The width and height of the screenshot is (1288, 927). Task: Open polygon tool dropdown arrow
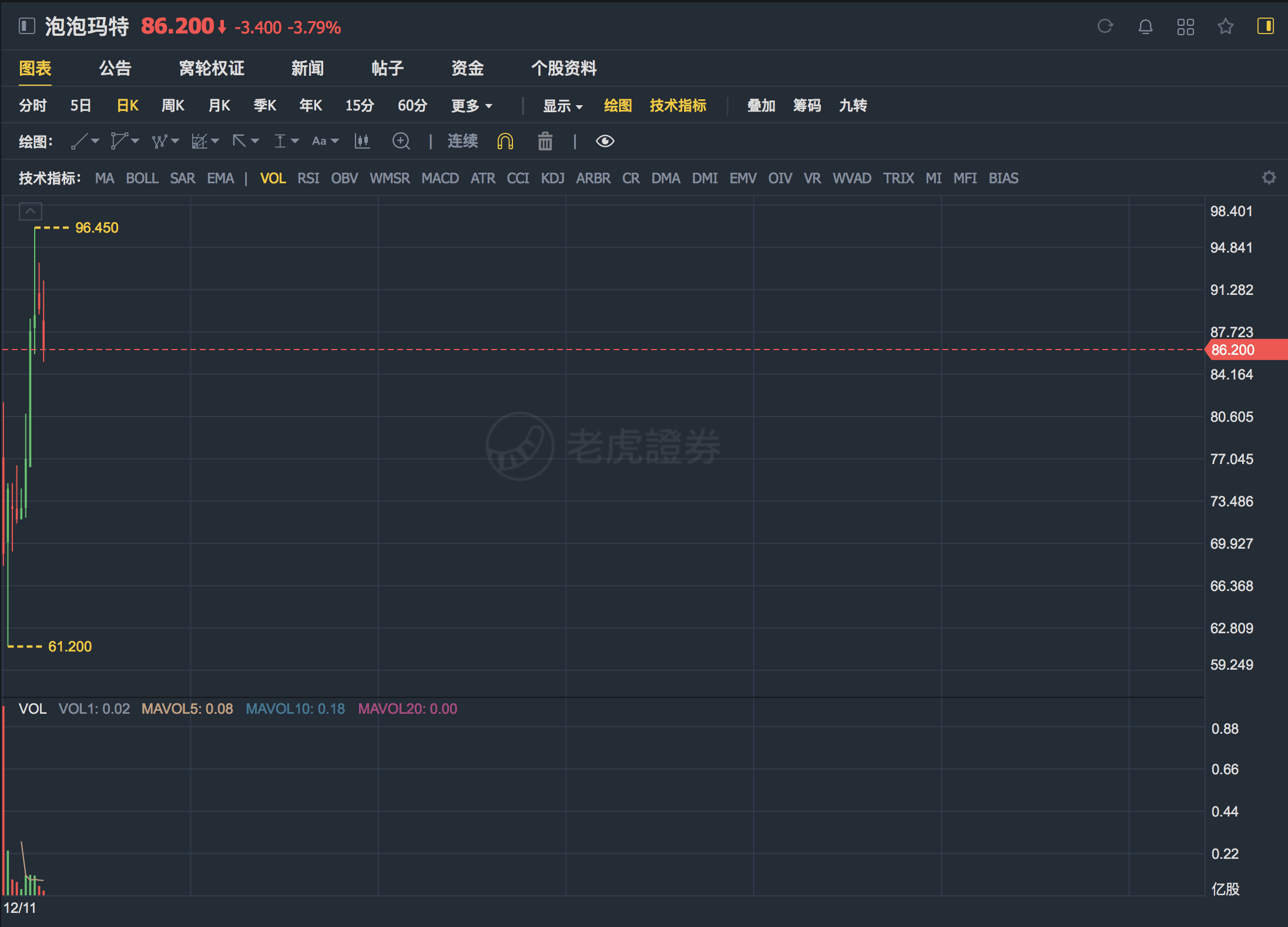[135, 141]
